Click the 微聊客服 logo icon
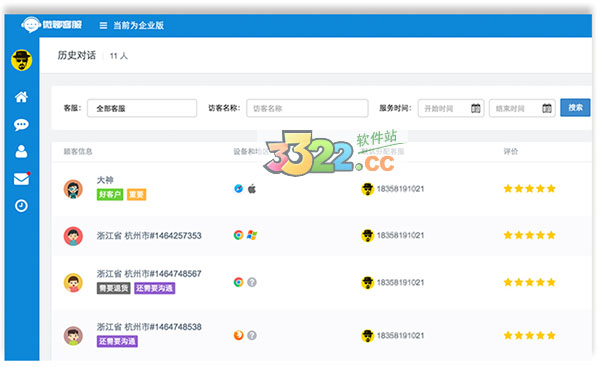600x367 pixels. click(31, 25)
